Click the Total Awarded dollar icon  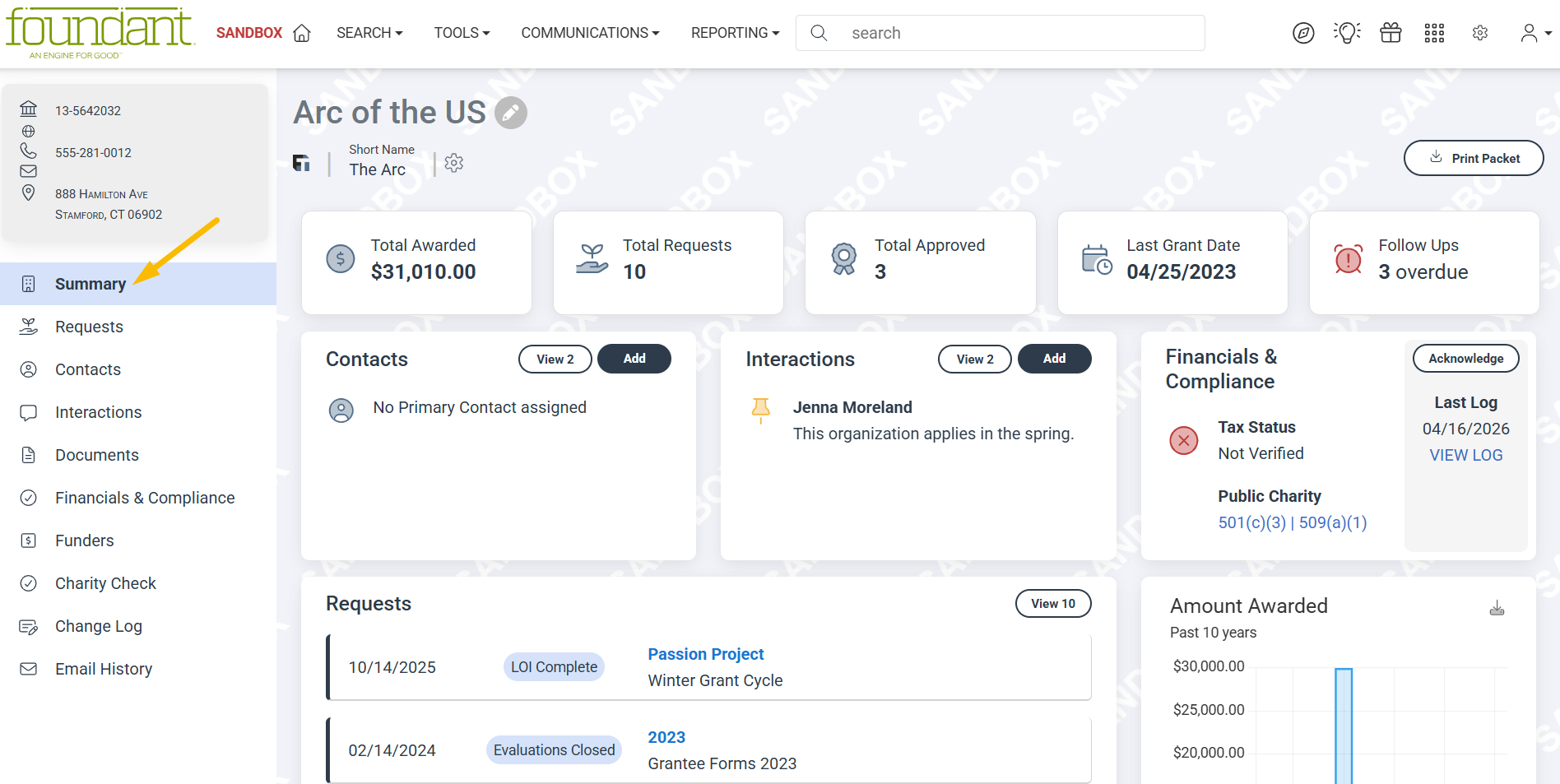click(x=341, y=259)
